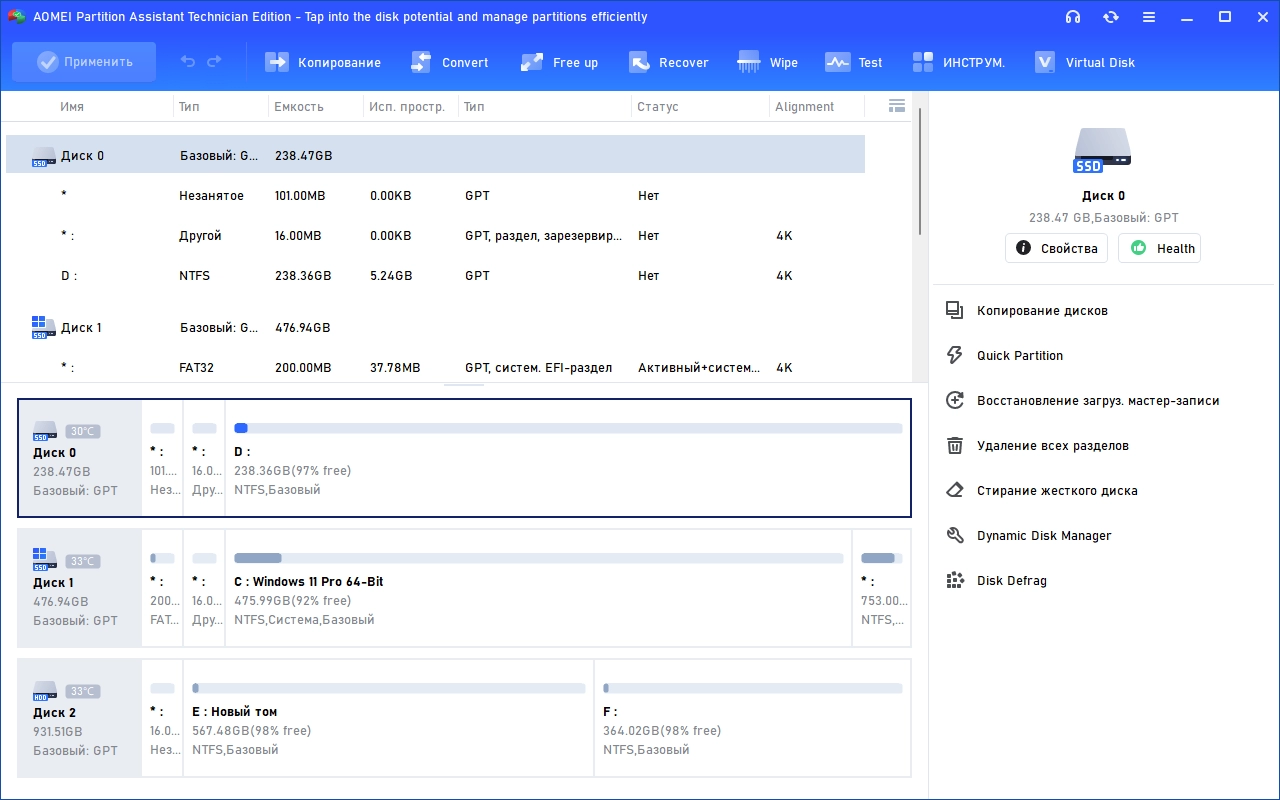Image resolution: width=1280 pixels, height=800 pixels.
Task: Select the Wipe tool icon
Action: [x=749, y=62]
